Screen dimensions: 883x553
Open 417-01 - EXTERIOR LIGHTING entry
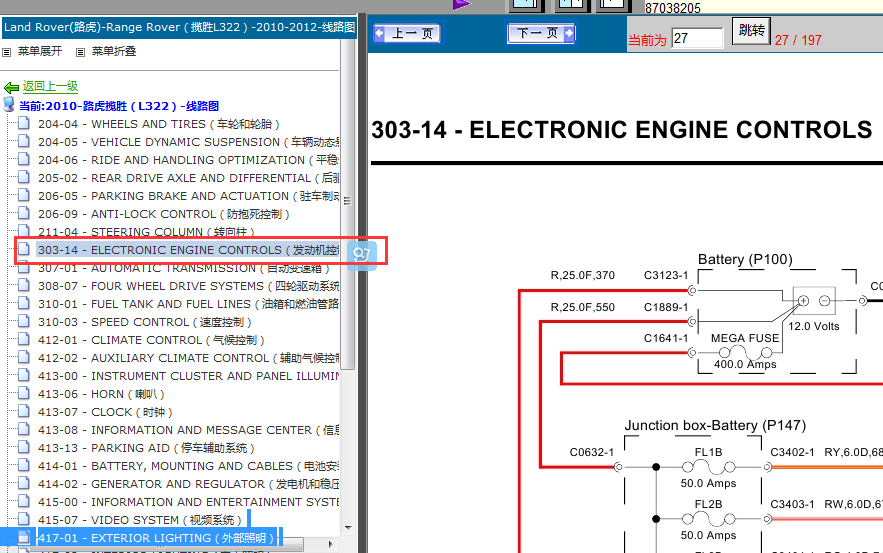click(x=156, y=538)
